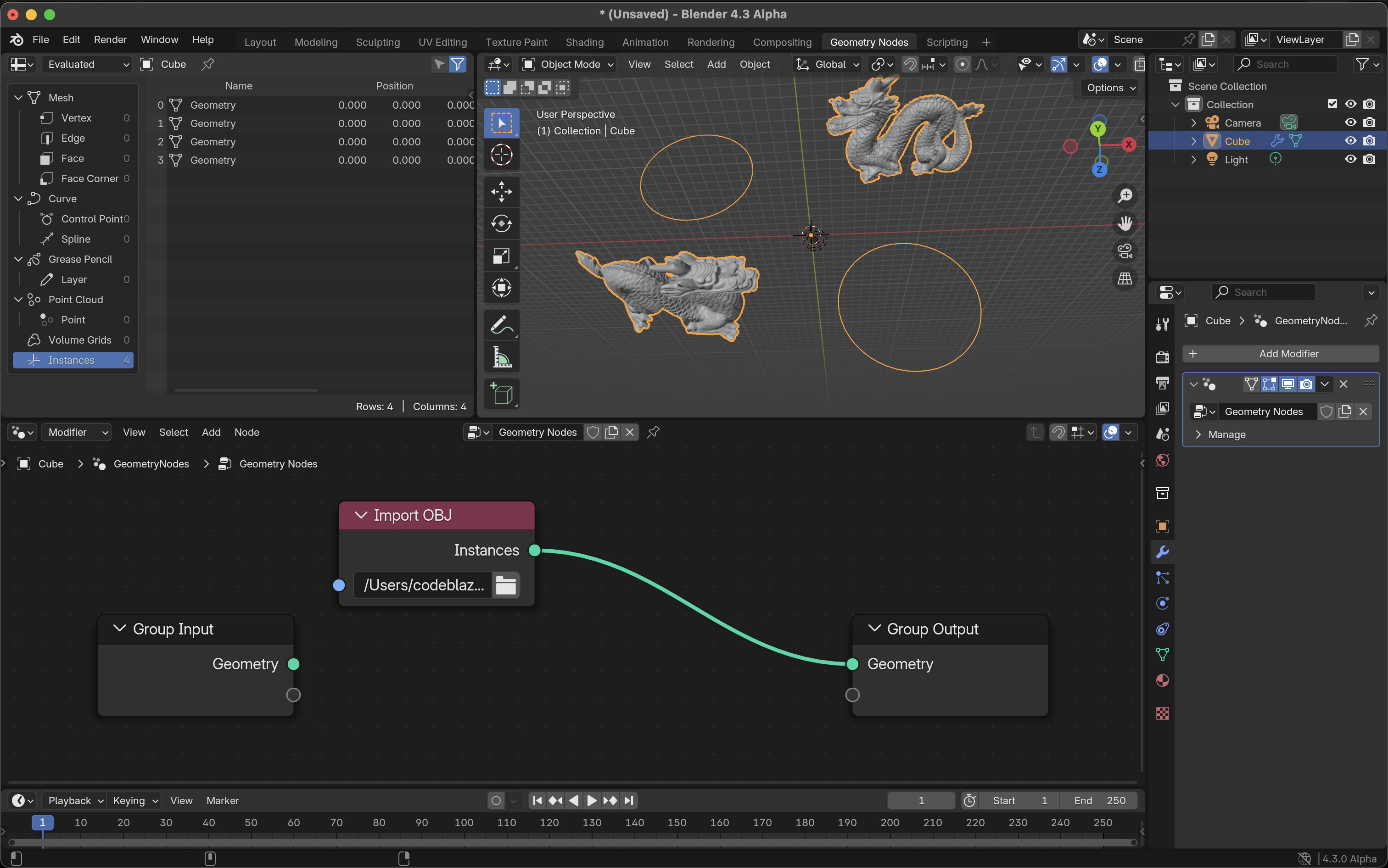Select the Measure tool

(x=501, y=357)
